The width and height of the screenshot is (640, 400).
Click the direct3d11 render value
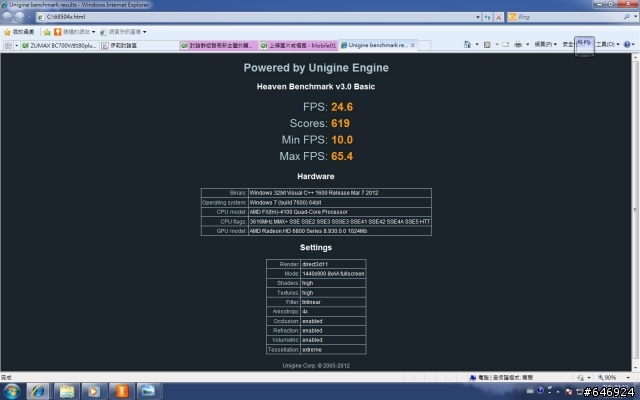coord(333,264)
